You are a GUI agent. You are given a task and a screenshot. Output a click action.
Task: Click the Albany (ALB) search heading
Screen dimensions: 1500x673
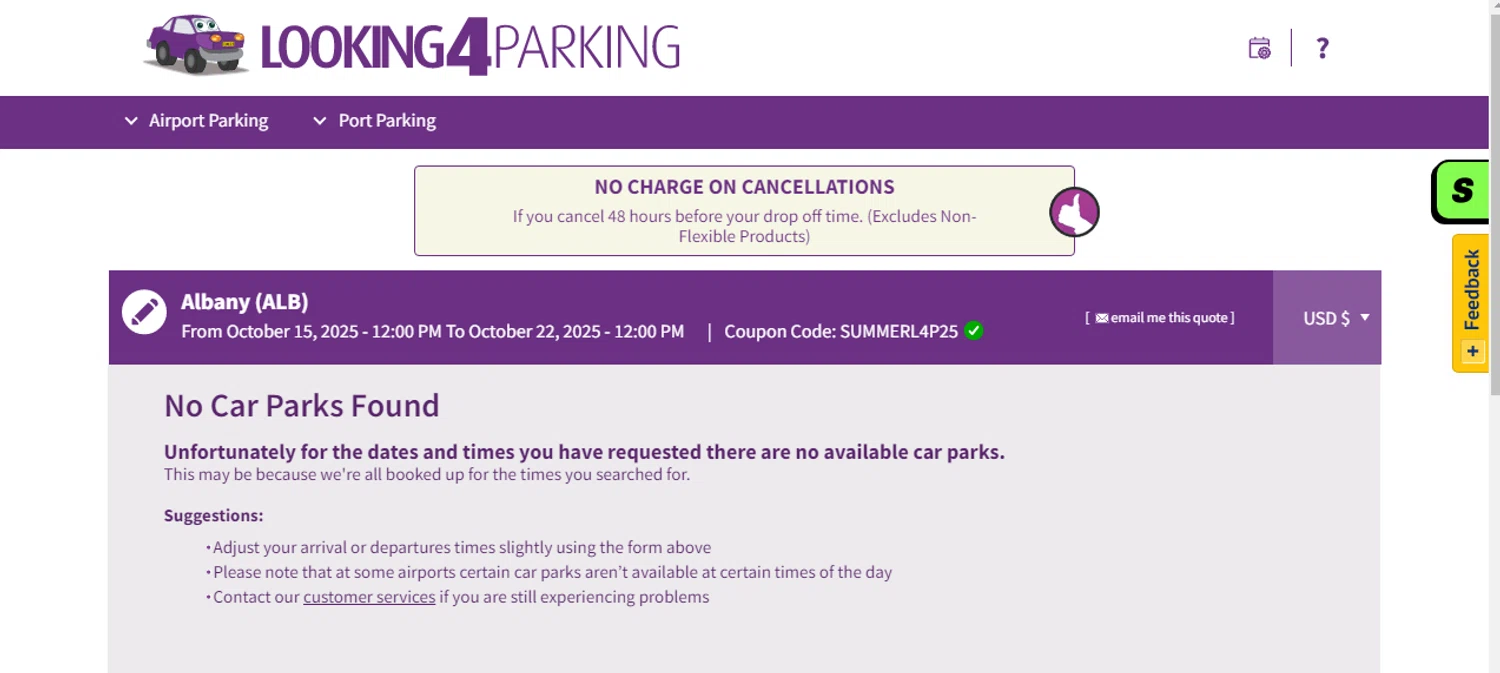click(245, 302)
